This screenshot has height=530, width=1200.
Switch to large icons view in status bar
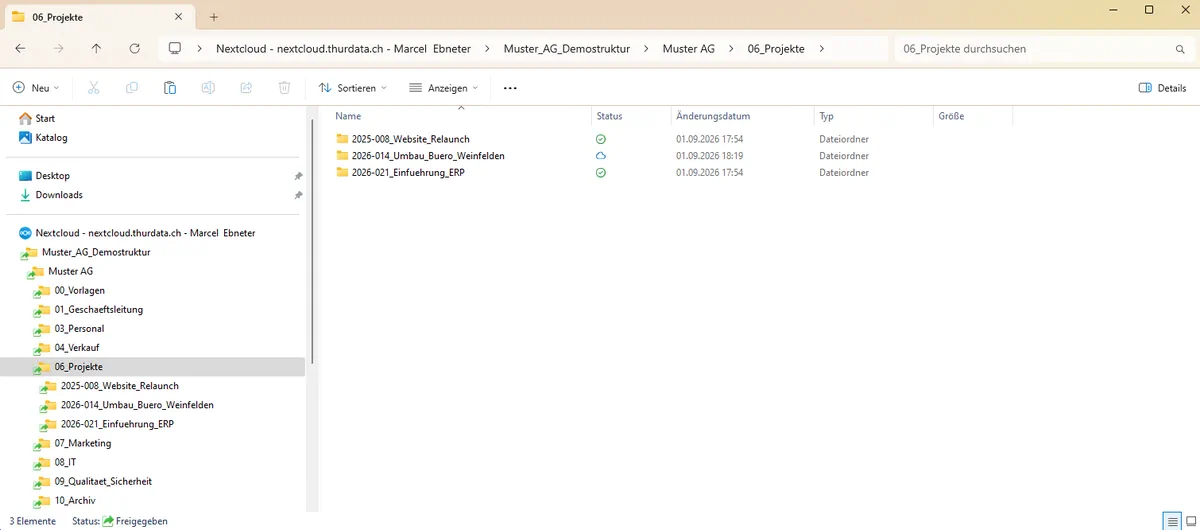coord(1190,521)
